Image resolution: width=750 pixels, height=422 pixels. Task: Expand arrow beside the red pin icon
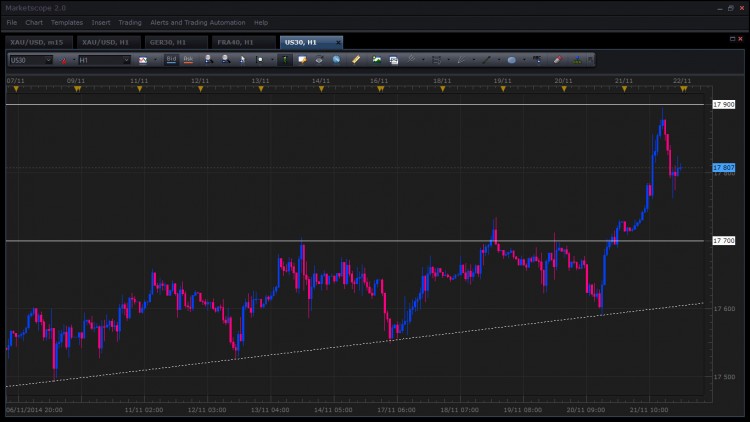74,60
